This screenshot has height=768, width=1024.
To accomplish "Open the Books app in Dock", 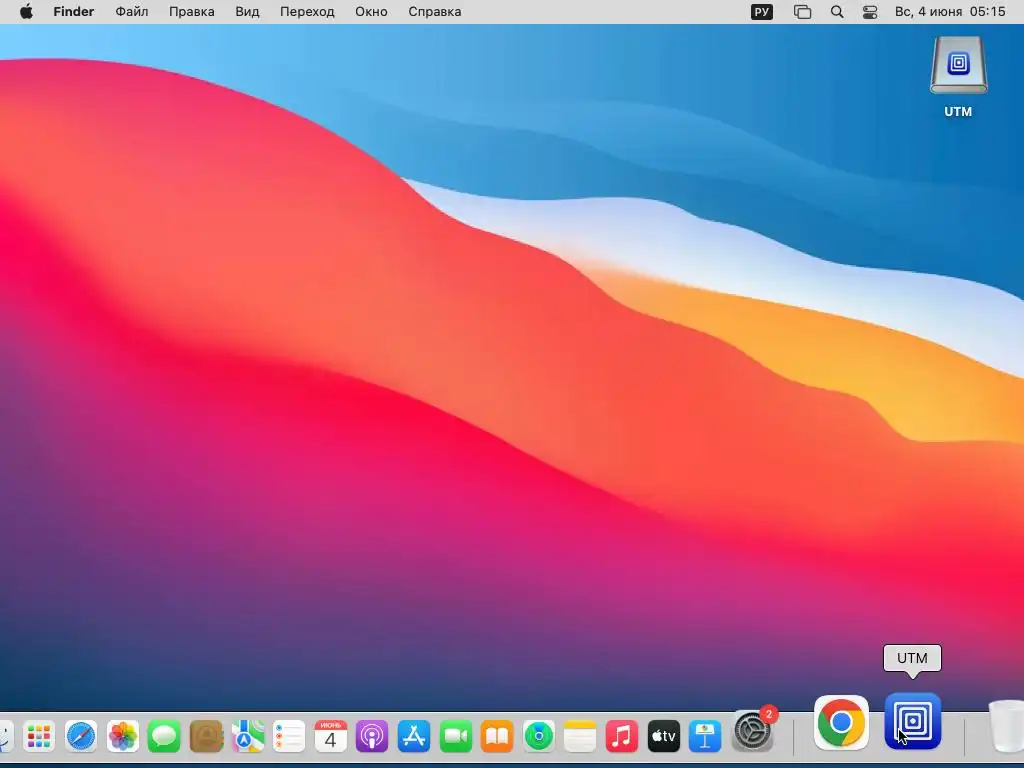I will coord(497,737).
